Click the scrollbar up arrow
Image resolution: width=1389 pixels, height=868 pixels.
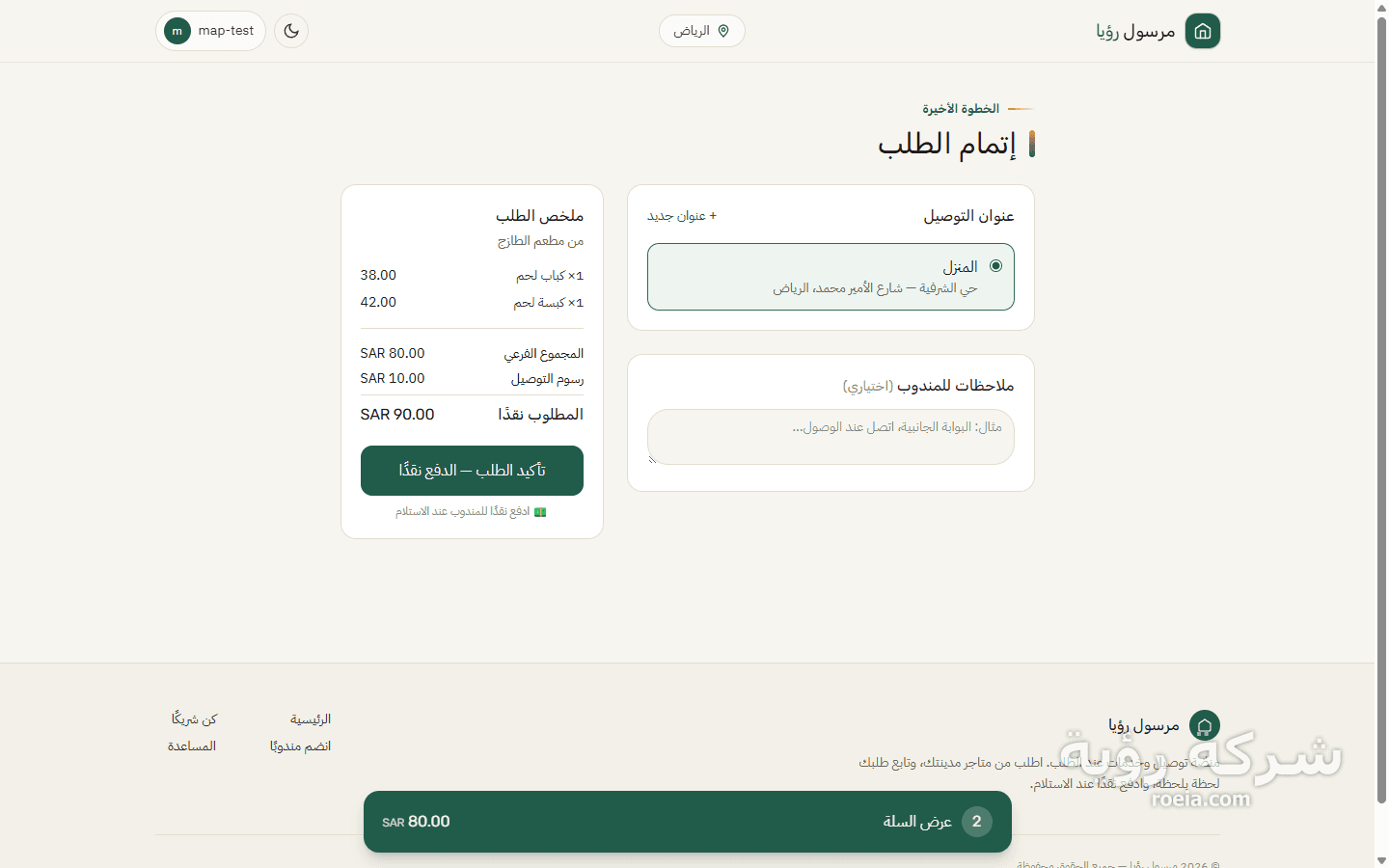(1381, 7)
